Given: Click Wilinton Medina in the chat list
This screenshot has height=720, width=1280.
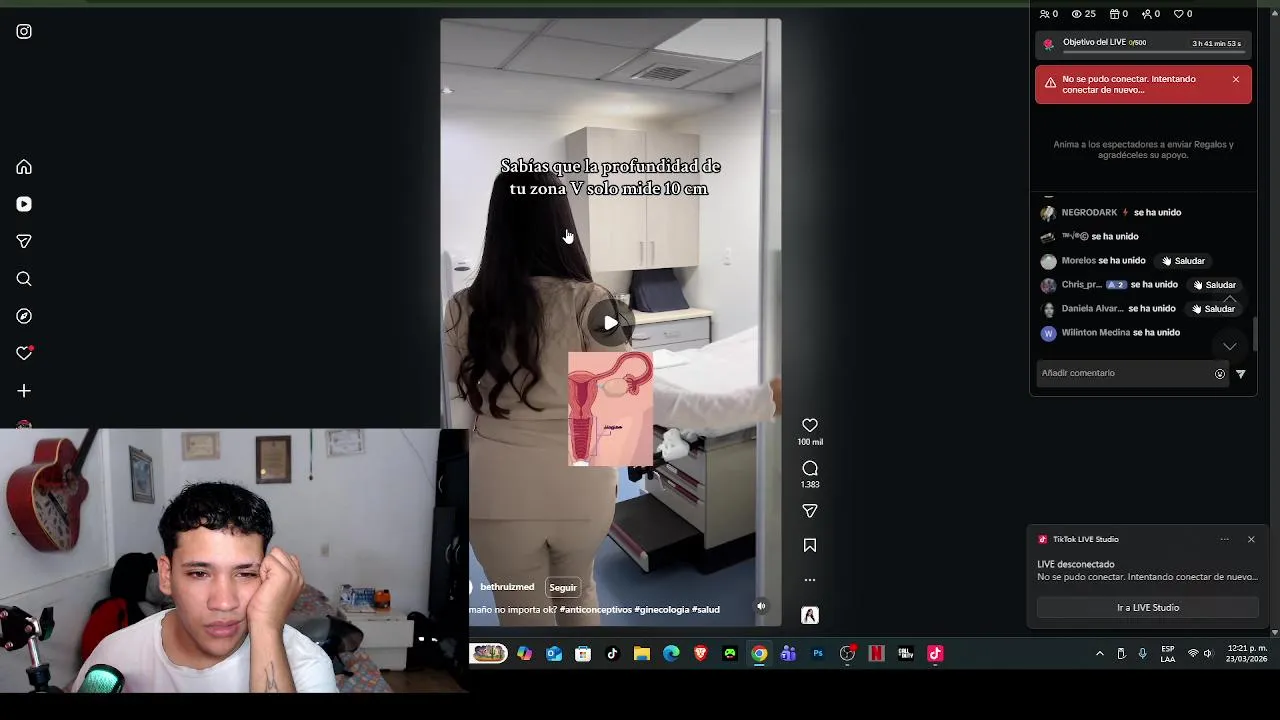Looking at the screenshot, I should point(1096,333).
